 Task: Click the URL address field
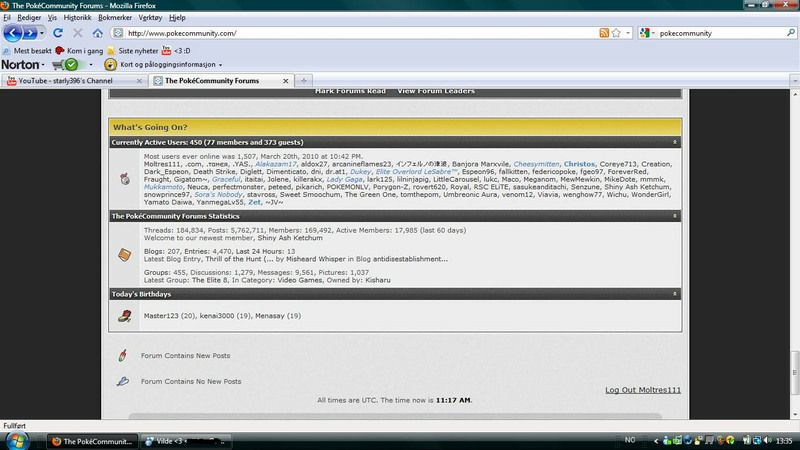pos(361,33)
